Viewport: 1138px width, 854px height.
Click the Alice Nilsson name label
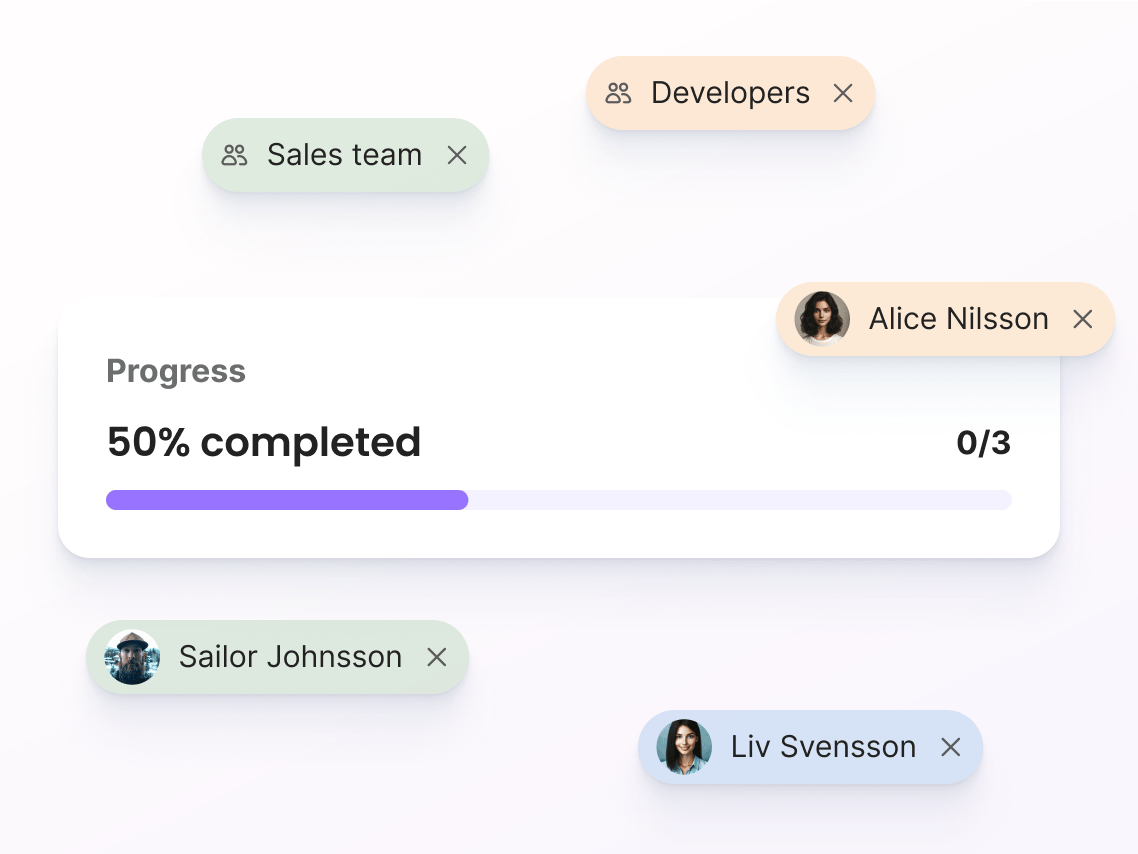click(959, 319)
